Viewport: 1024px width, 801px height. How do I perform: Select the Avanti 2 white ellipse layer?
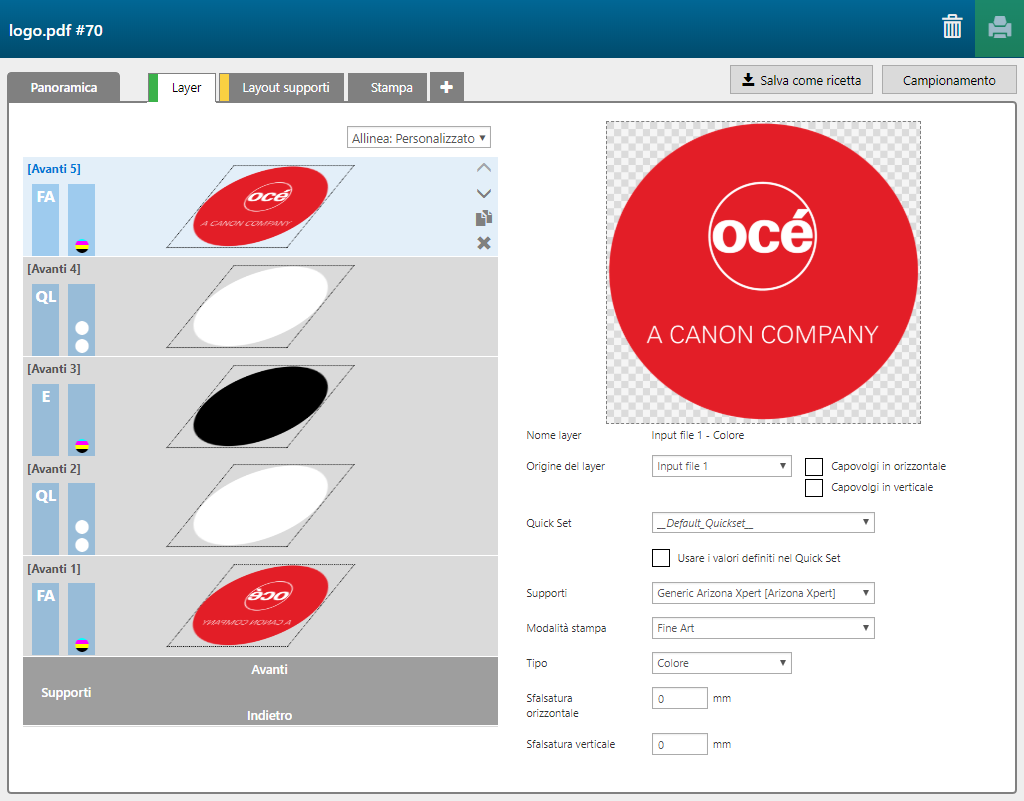[x=261, y=506]
